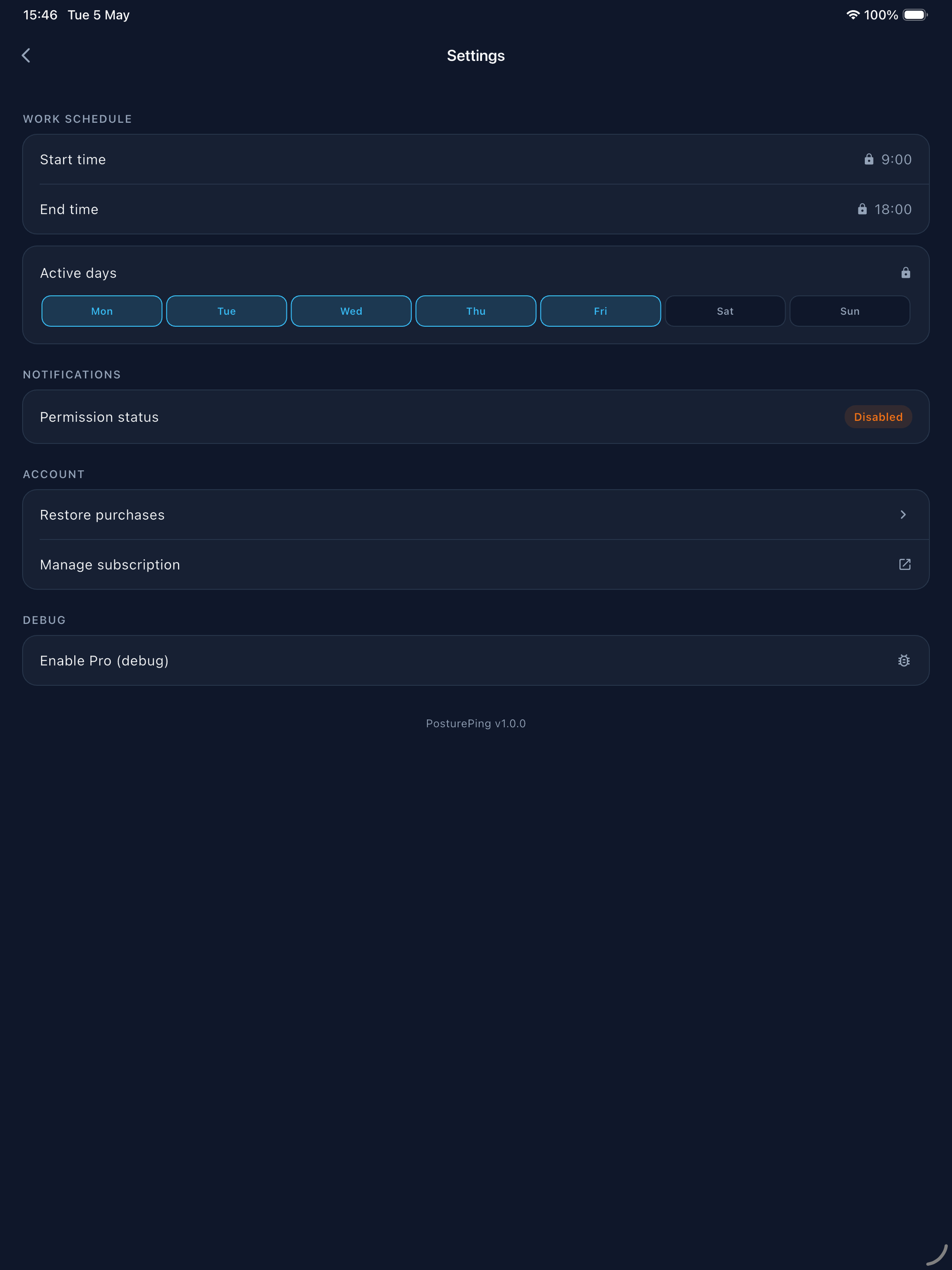The width and height of the screenshot is (952, 1270).
Task: Tap the battery icon in status bar
Action: coord(915,15)
